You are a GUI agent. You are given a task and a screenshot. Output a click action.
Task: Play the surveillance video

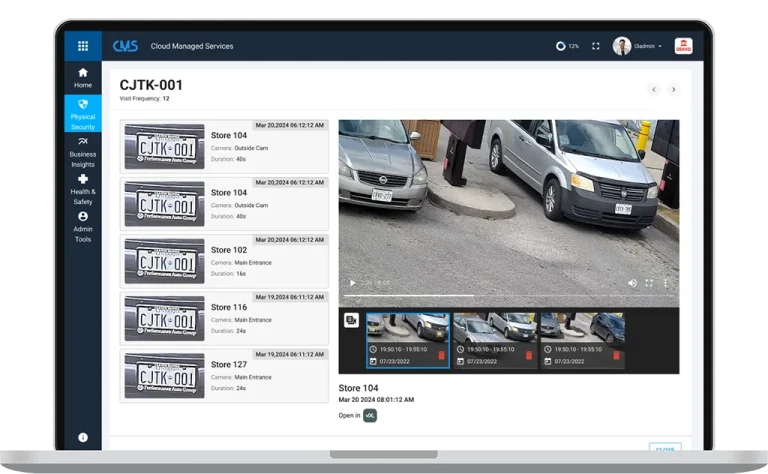[x=350, y=283]
